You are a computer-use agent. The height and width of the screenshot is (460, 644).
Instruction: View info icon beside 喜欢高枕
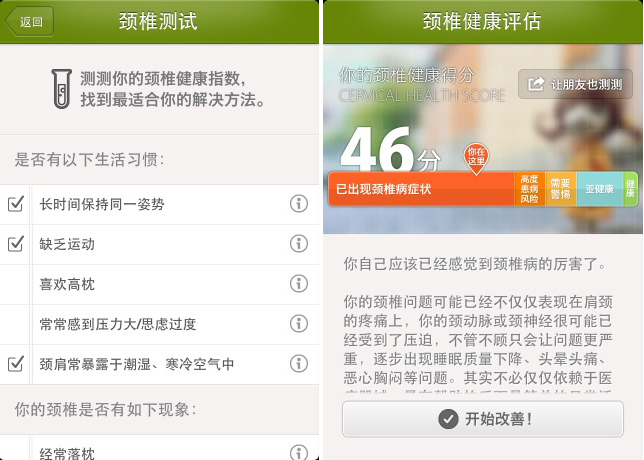[x=299, y=283]
